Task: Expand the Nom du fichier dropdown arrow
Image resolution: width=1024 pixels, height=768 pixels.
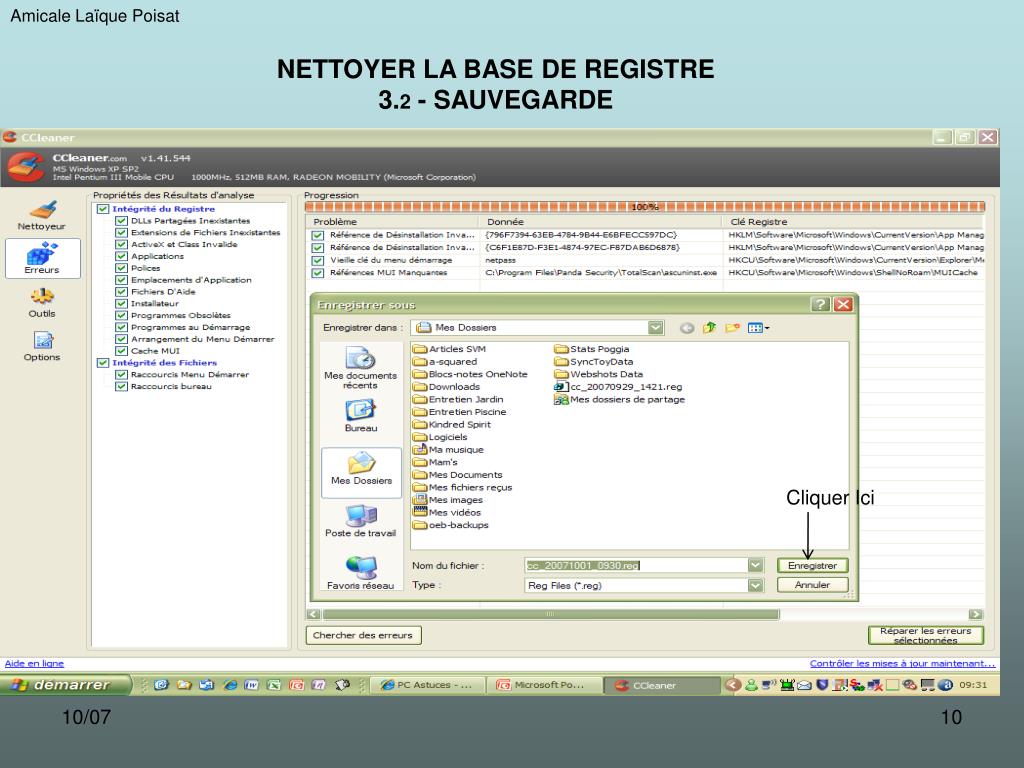Action: click(x=756, y=566)
